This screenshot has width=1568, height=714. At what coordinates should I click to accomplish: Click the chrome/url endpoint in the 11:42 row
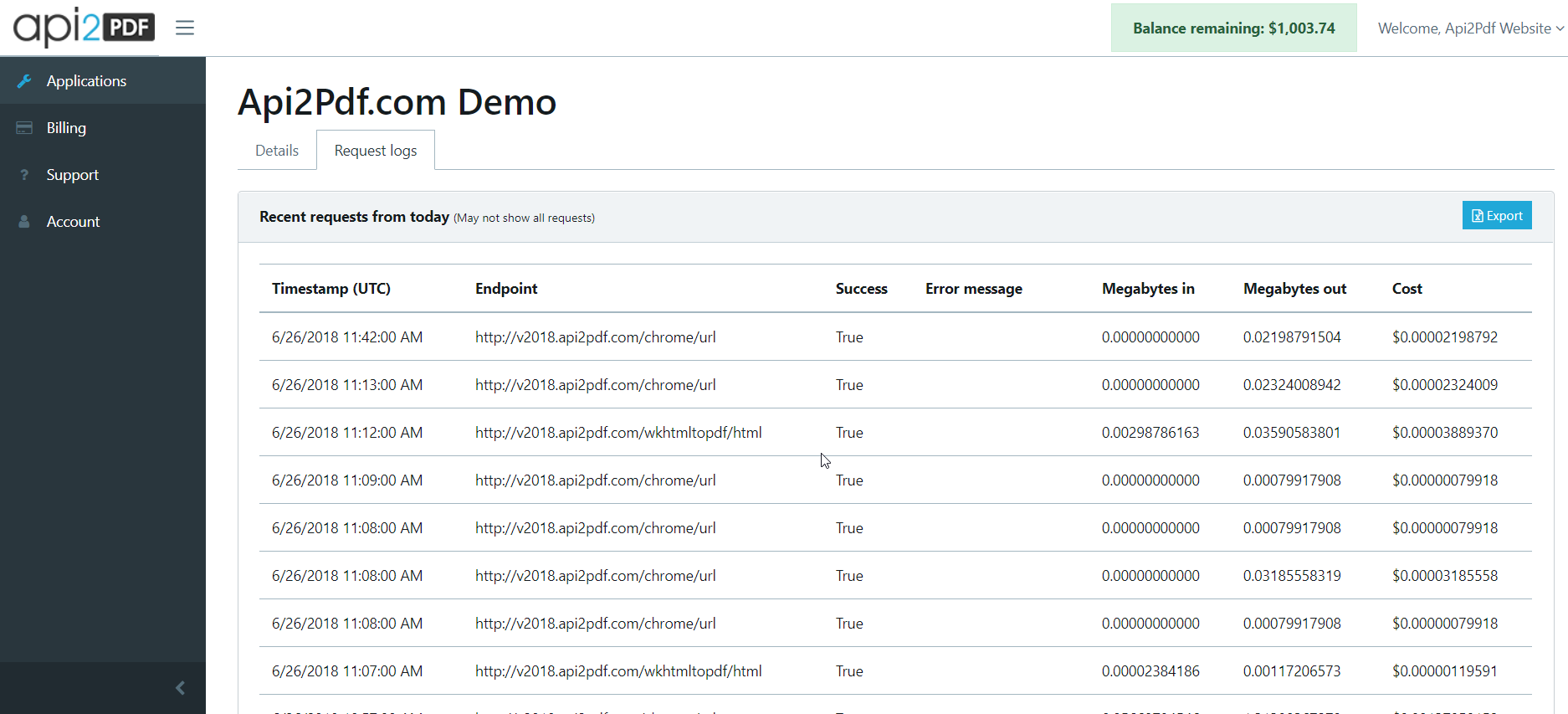pos(596,337)
